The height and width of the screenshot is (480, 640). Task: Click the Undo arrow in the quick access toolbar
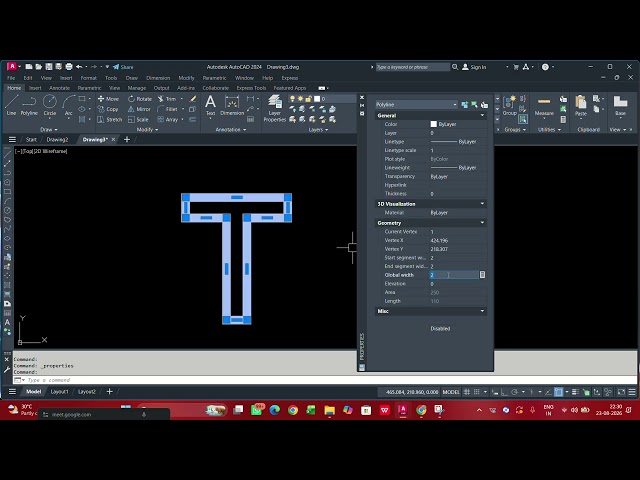pyautogui.click(x=79, y=67)
